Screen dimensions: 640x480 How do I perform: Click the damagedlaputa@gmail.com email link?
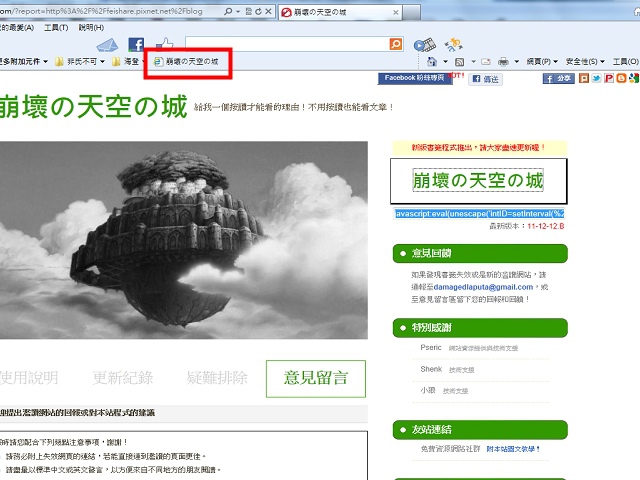pos(483,287)
